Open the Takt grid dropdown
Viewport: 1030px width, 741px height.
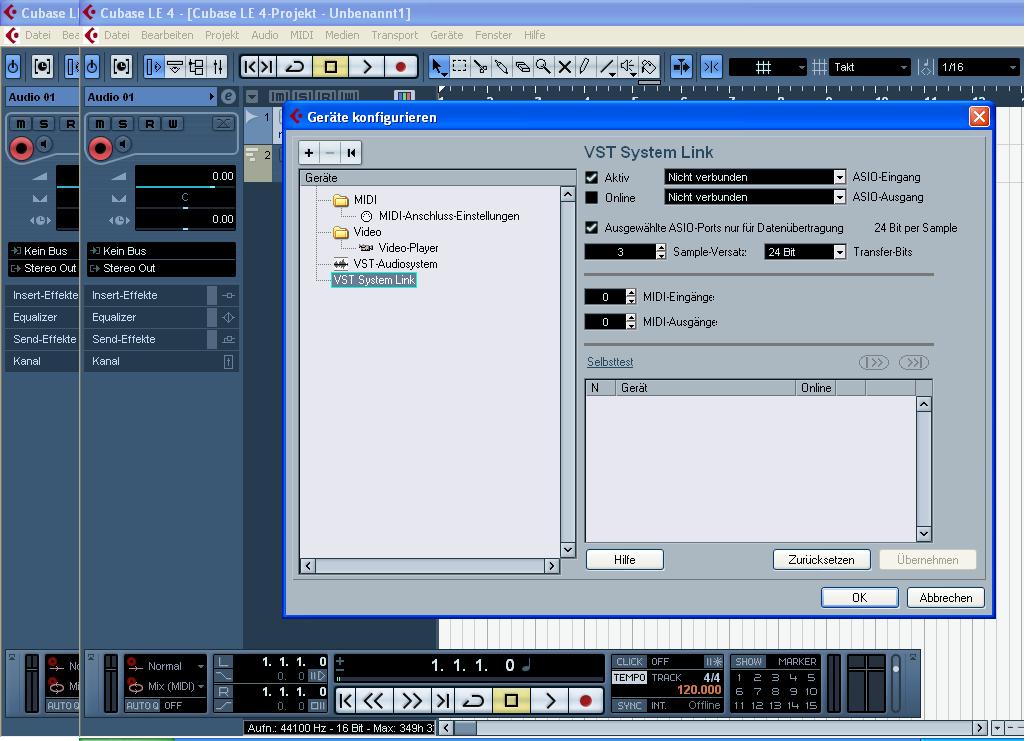(x=870, y=67)
